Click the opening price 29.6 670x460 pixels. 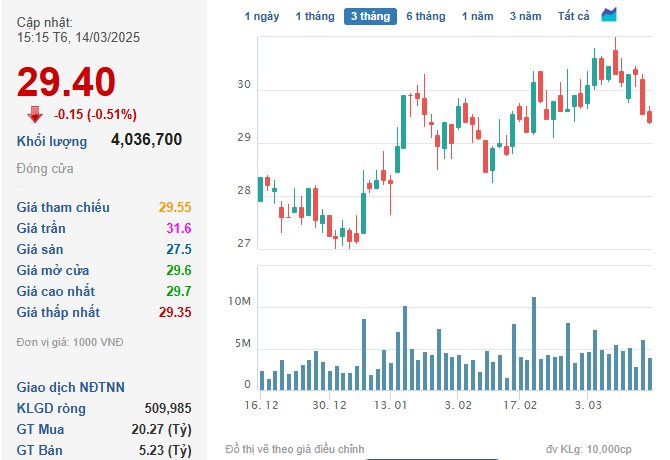click(179, 270)
